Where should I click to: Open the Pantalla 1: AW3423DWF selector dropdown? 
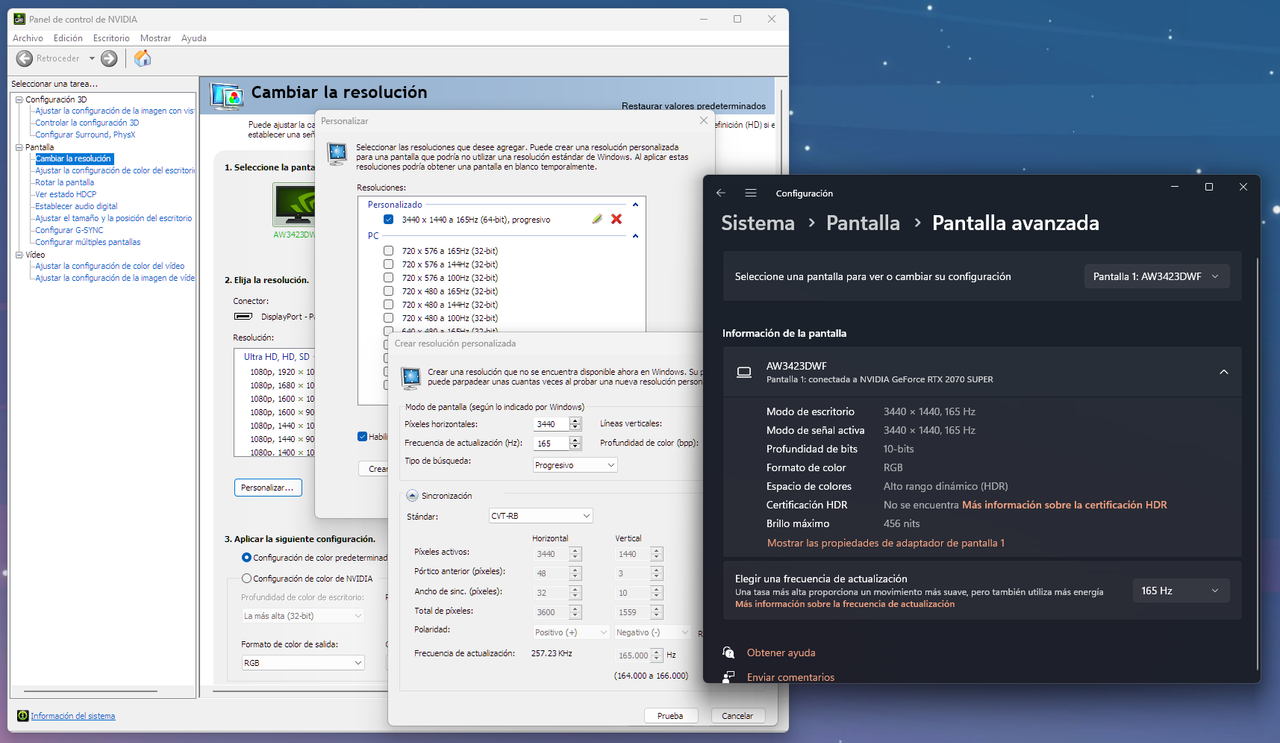[x=1157, y=276]
